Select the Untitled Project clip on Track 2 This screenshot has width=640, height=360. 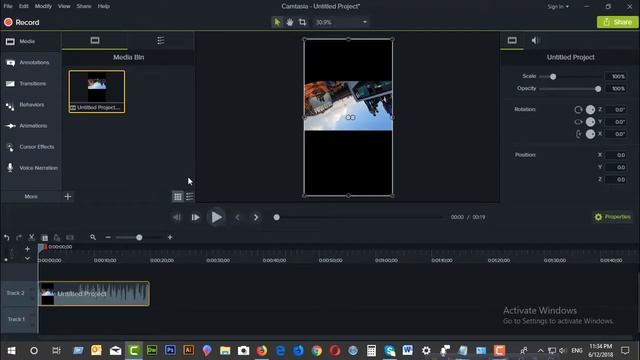tap(94, 293)
